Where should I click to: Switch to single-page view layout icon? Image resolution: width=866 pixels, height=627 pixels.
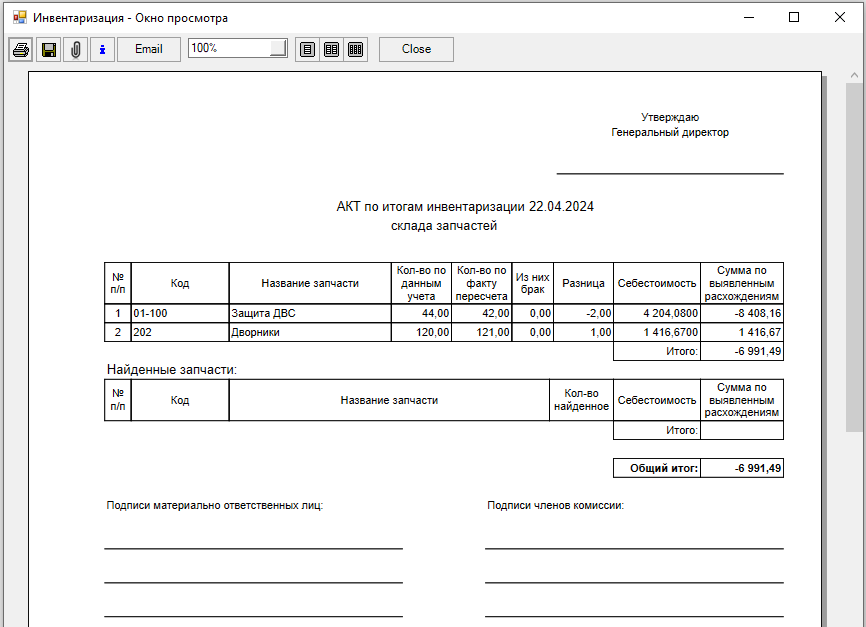click(x=307, y=49)
